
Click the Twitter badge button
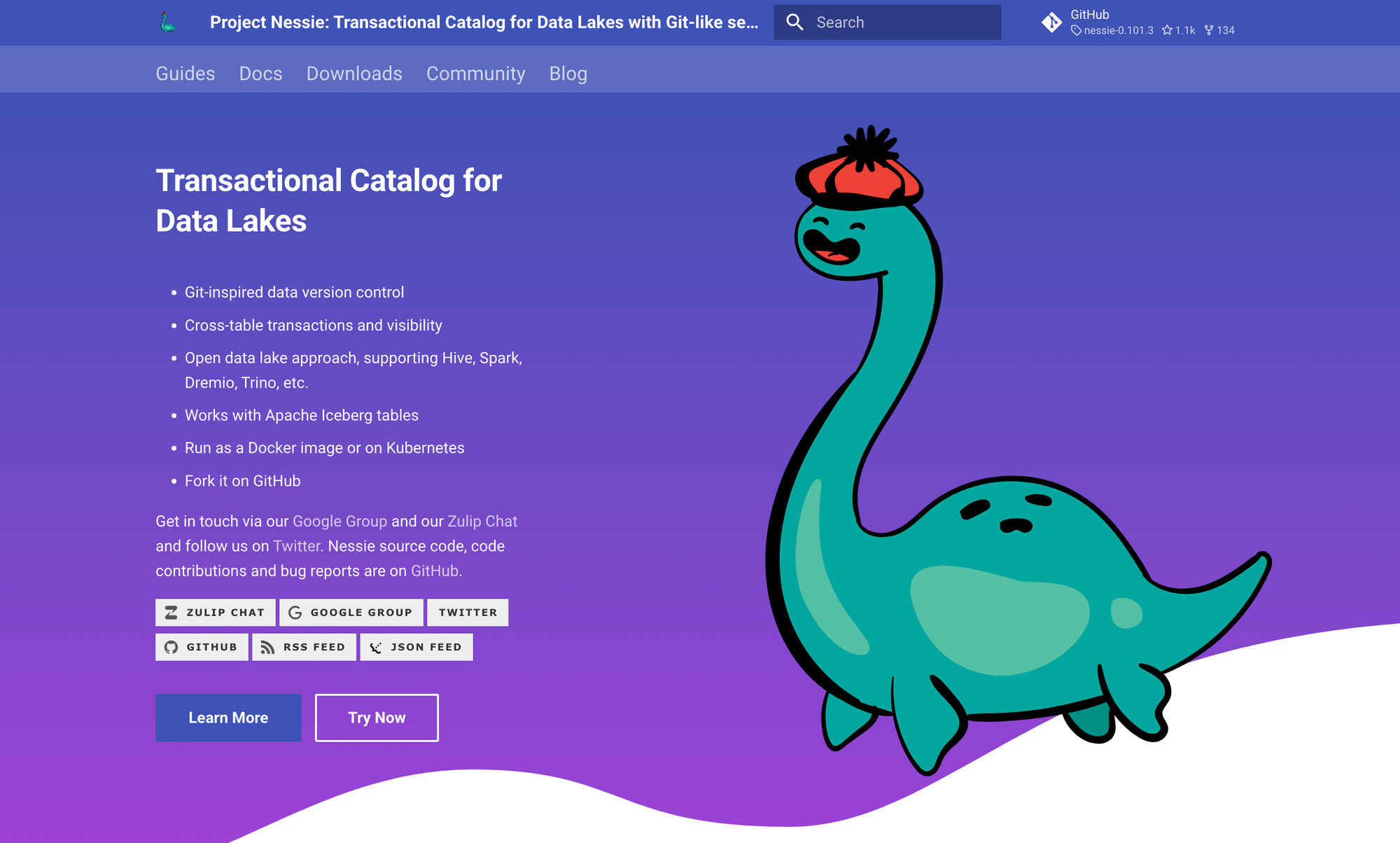(x=468, y=613)
